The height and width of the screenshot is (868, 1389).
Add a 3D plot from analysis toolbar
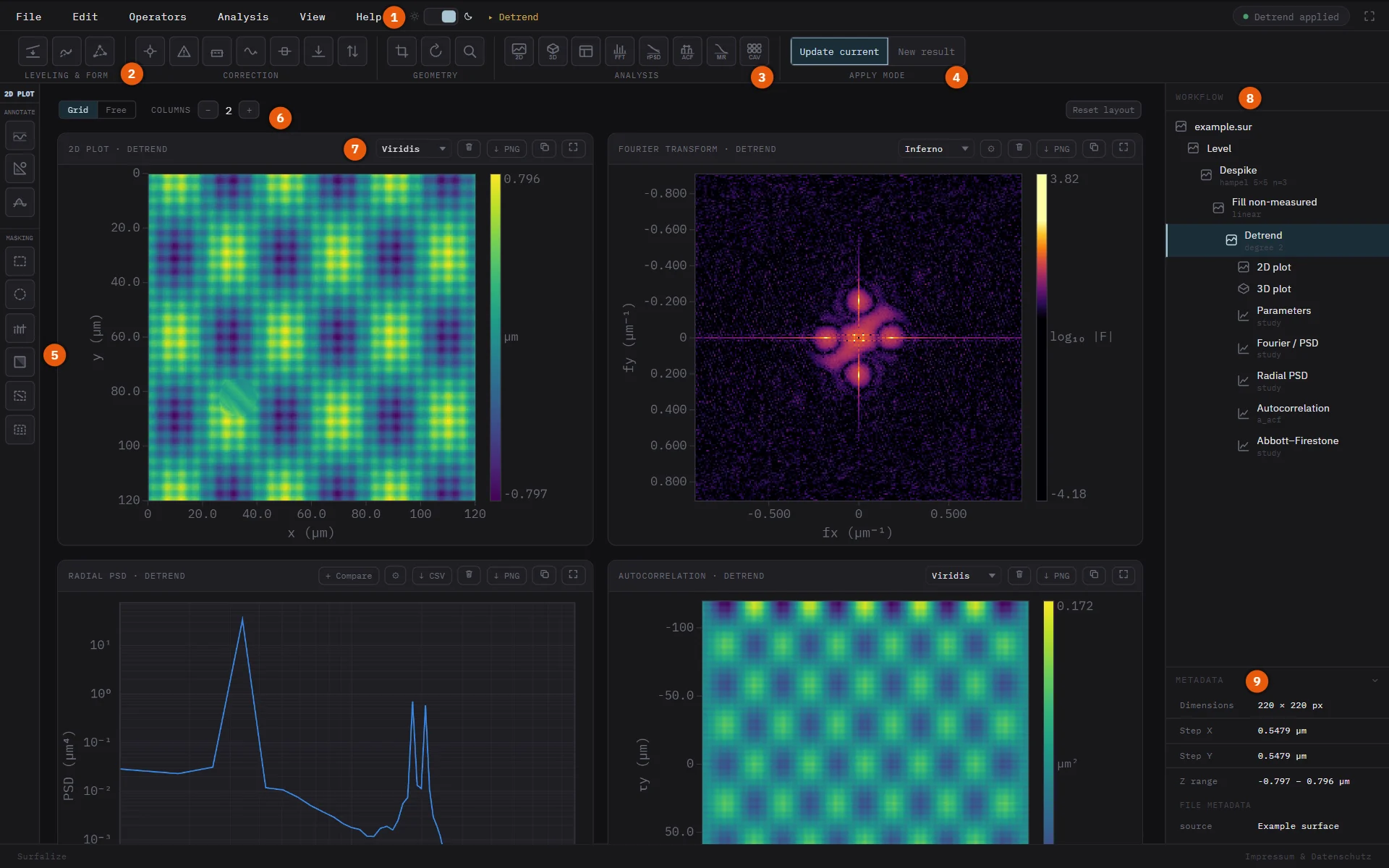tap(553, 51)
